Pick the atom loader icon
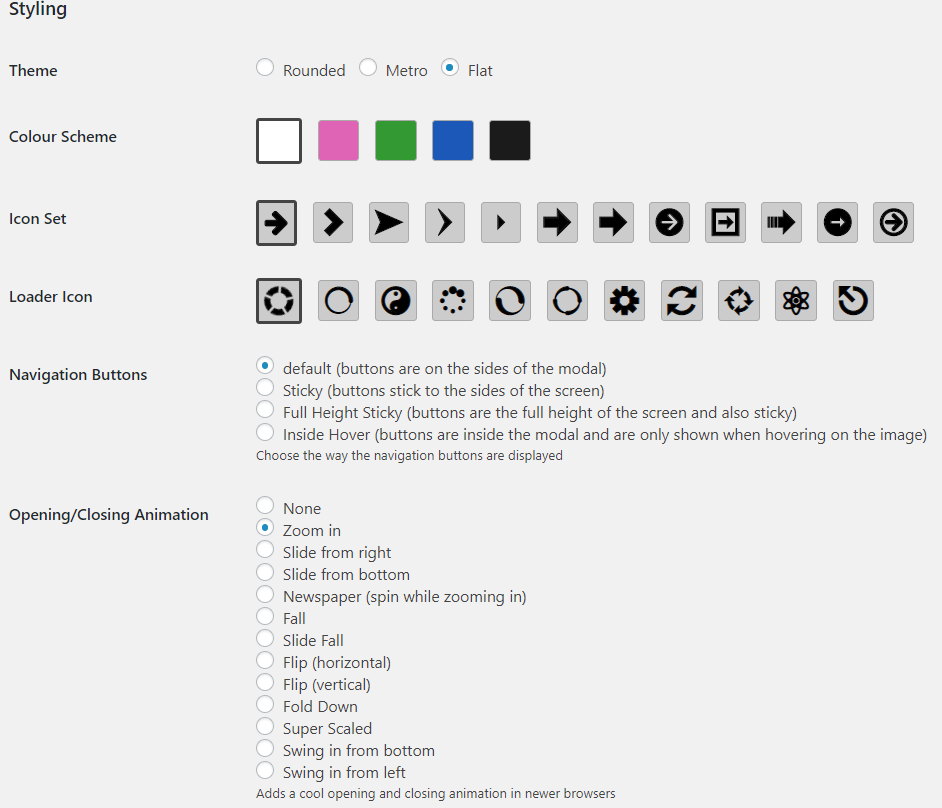Screen dimensions: 942x808 coord(796,300)
